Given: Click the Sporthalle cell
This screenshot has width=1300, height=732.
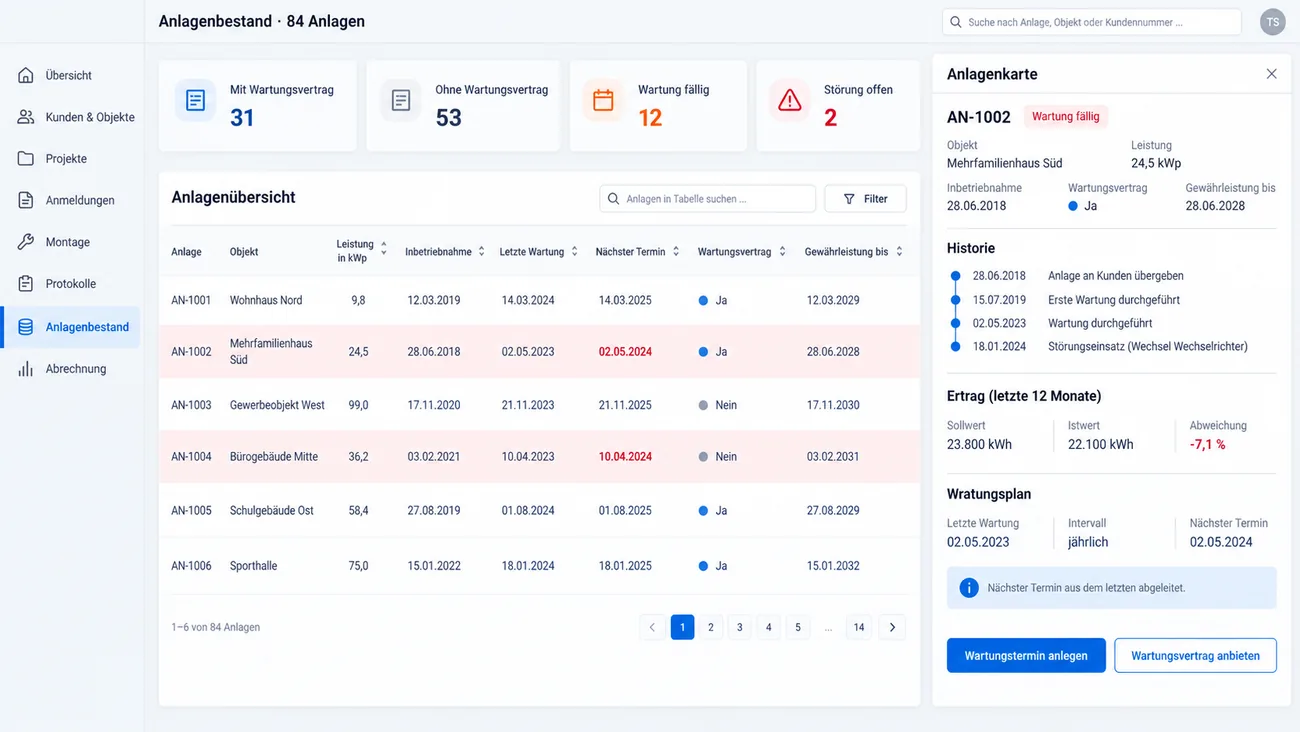Looking at the screenshot, I should 253,566.
